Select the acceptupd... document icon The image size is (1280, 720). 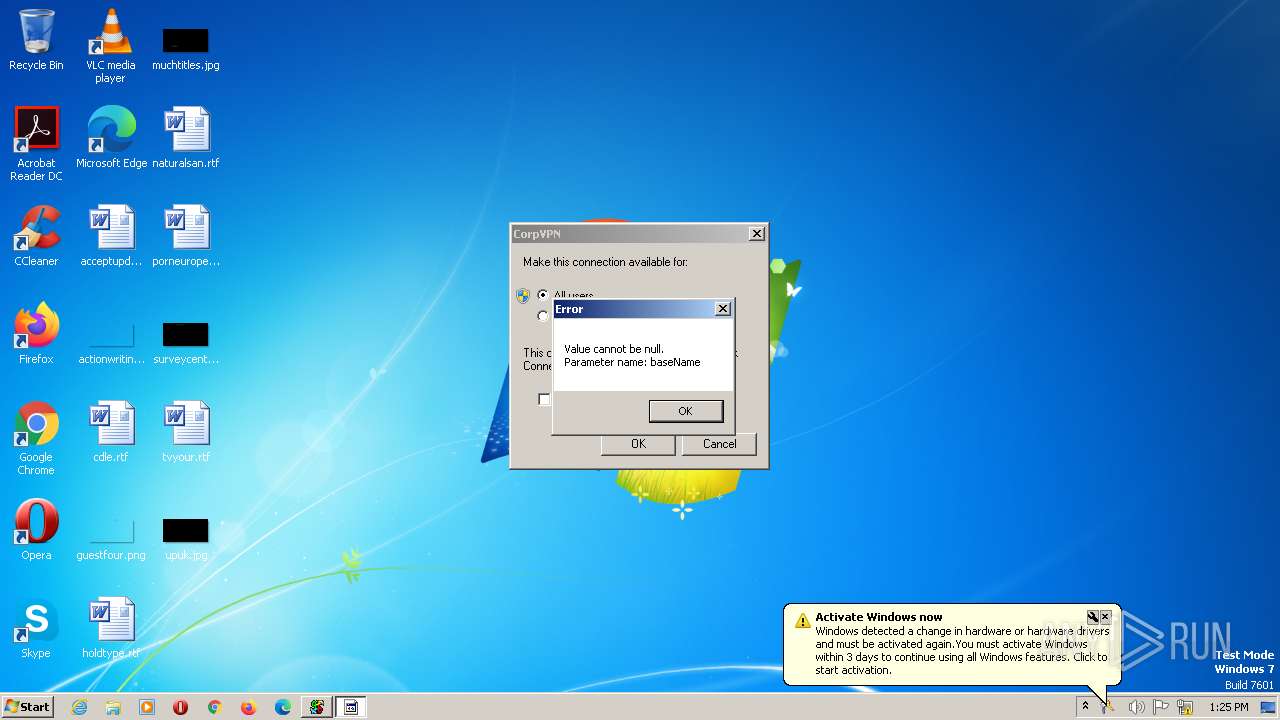tap(111, 236)
